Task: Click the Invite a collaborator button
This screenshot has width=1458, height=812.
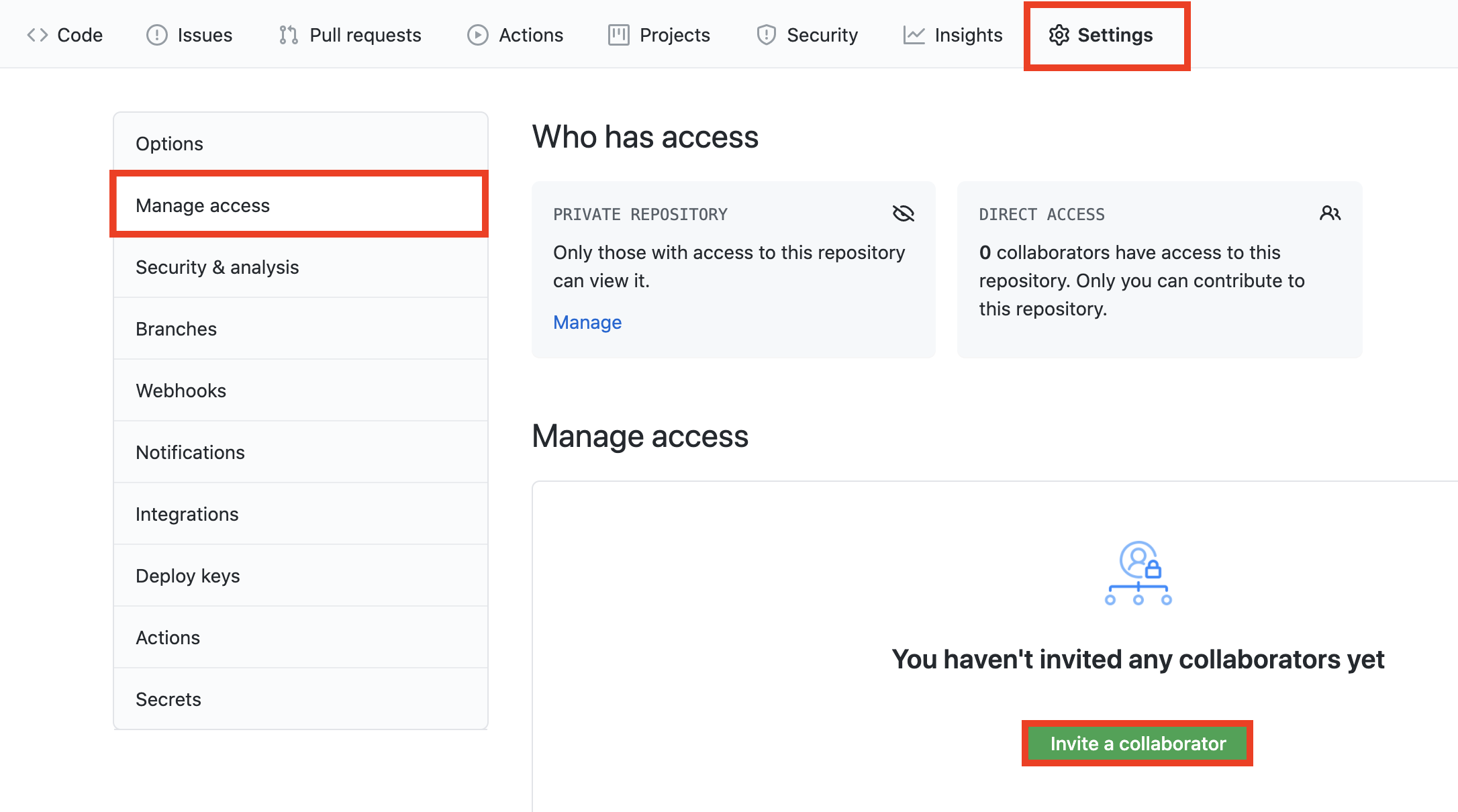Action: tap(1138, 744)
